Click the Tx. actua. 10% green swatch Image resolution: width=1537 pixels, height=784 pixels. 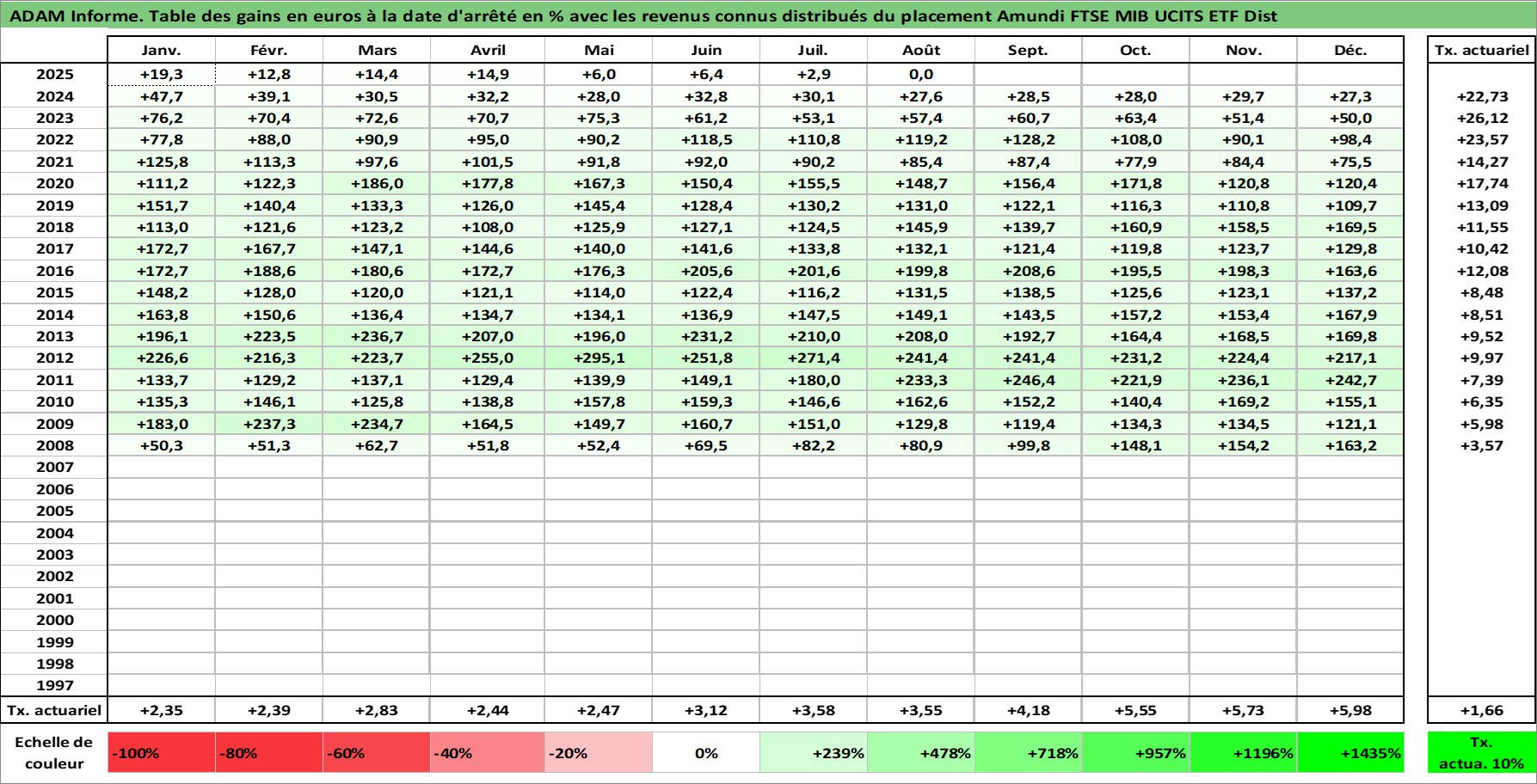coord(1482,753)
